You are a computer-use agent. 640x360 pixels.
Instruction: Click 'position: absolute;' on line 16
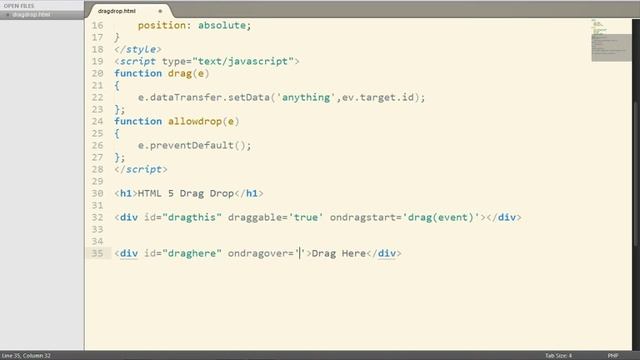click(194, 25)
